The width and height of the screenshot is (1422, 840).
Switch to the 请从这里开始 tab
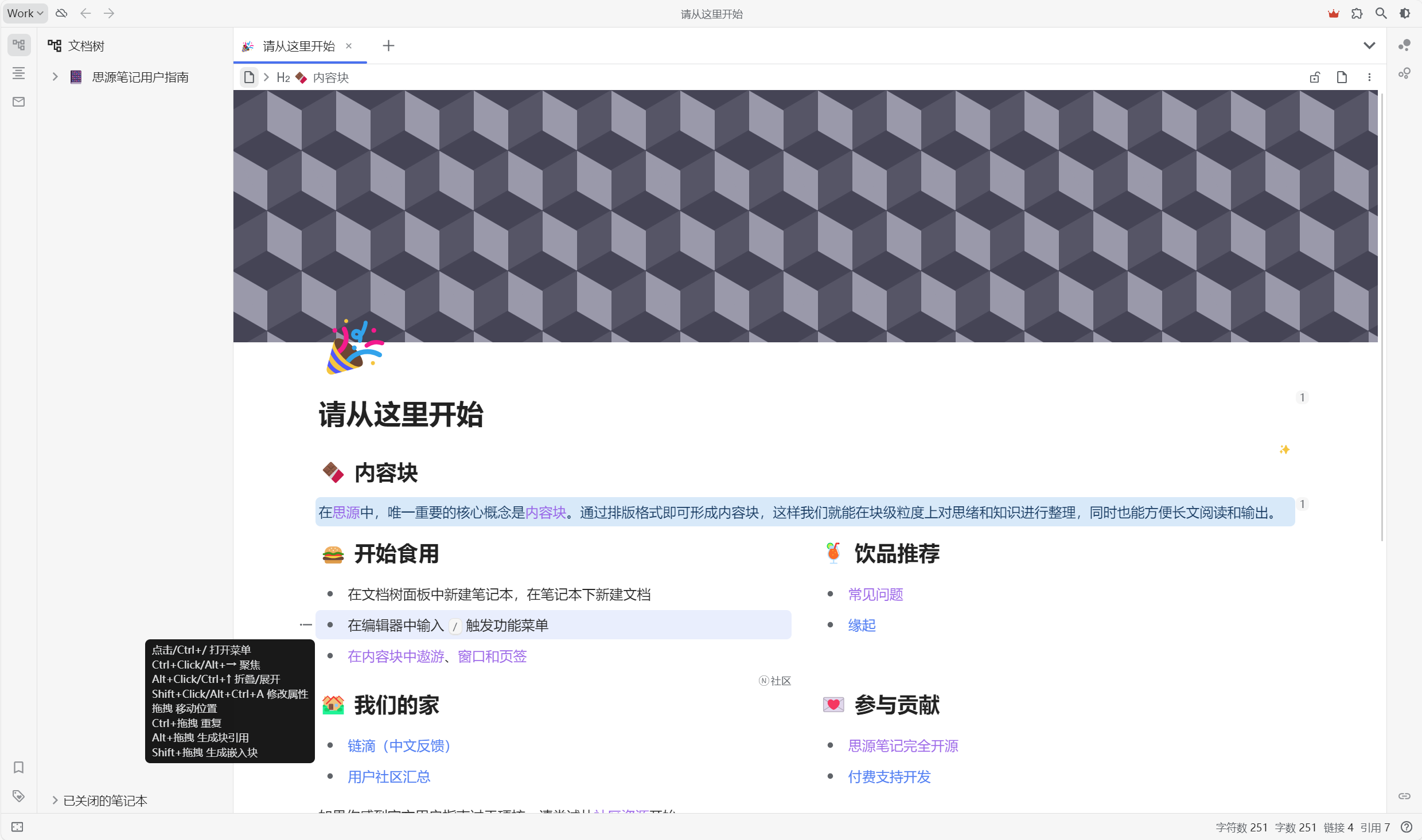point(298,46)
